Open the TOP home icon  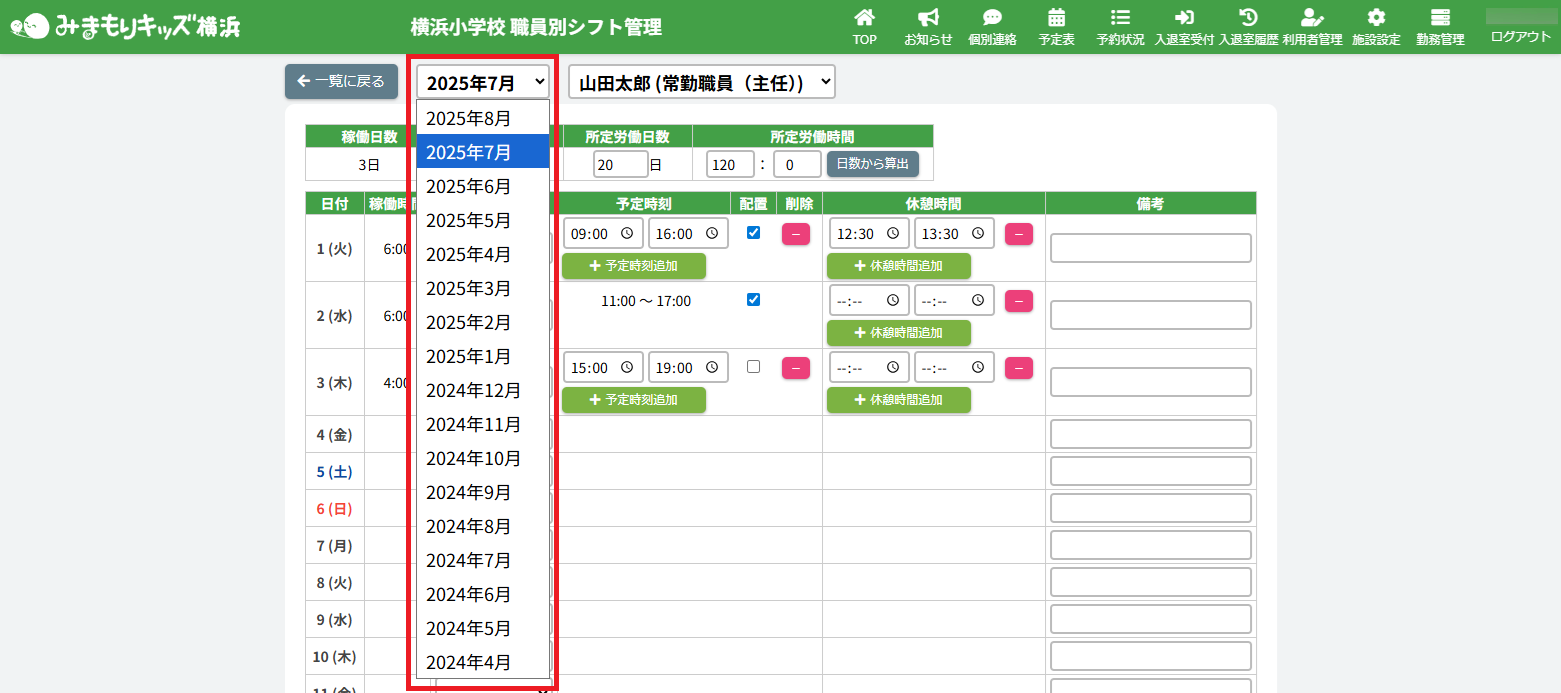click(864, 18)
